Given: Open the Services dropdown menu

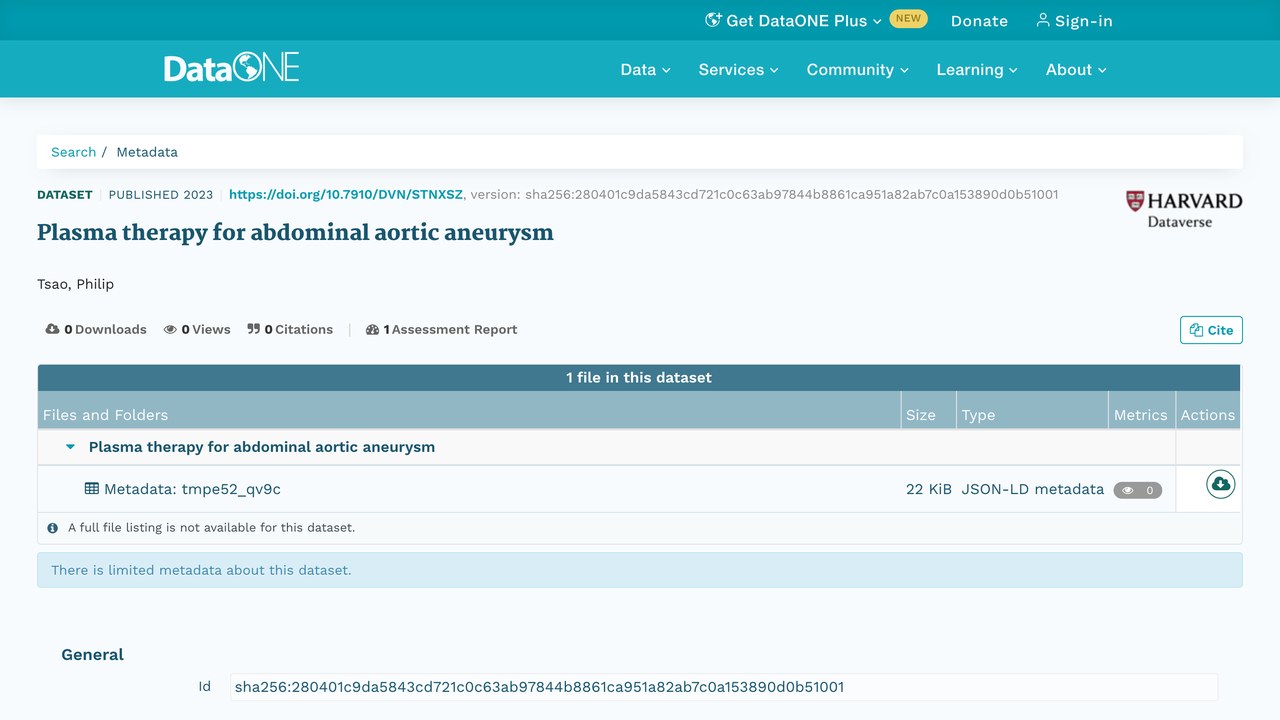Looking at the screenshot, I should (x=738, y=69).
